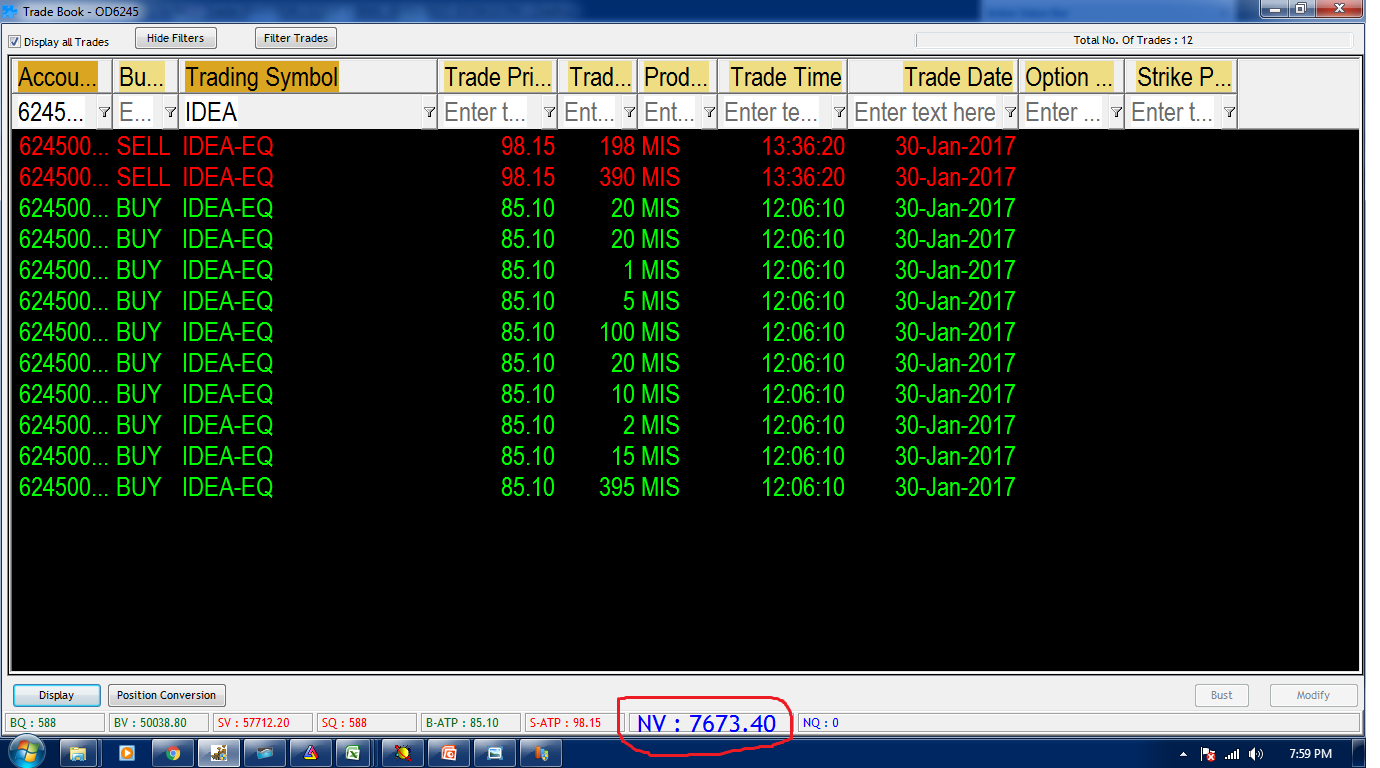Image resolution: width=1380 pixels, height=768 pixels.
Task: Click the NV : 7673.40 status value
Action: (706, 723)
